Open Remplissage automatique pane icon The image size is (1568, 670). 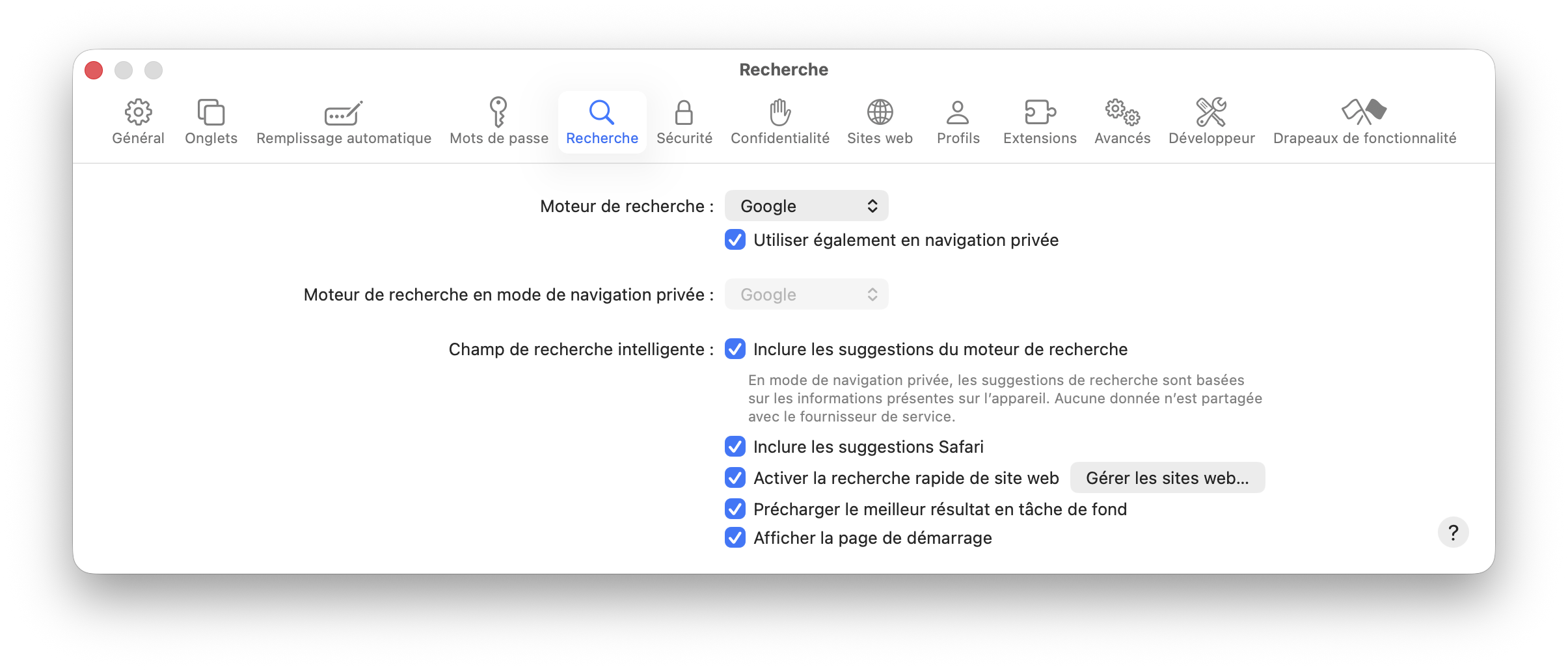click(344, 113)
